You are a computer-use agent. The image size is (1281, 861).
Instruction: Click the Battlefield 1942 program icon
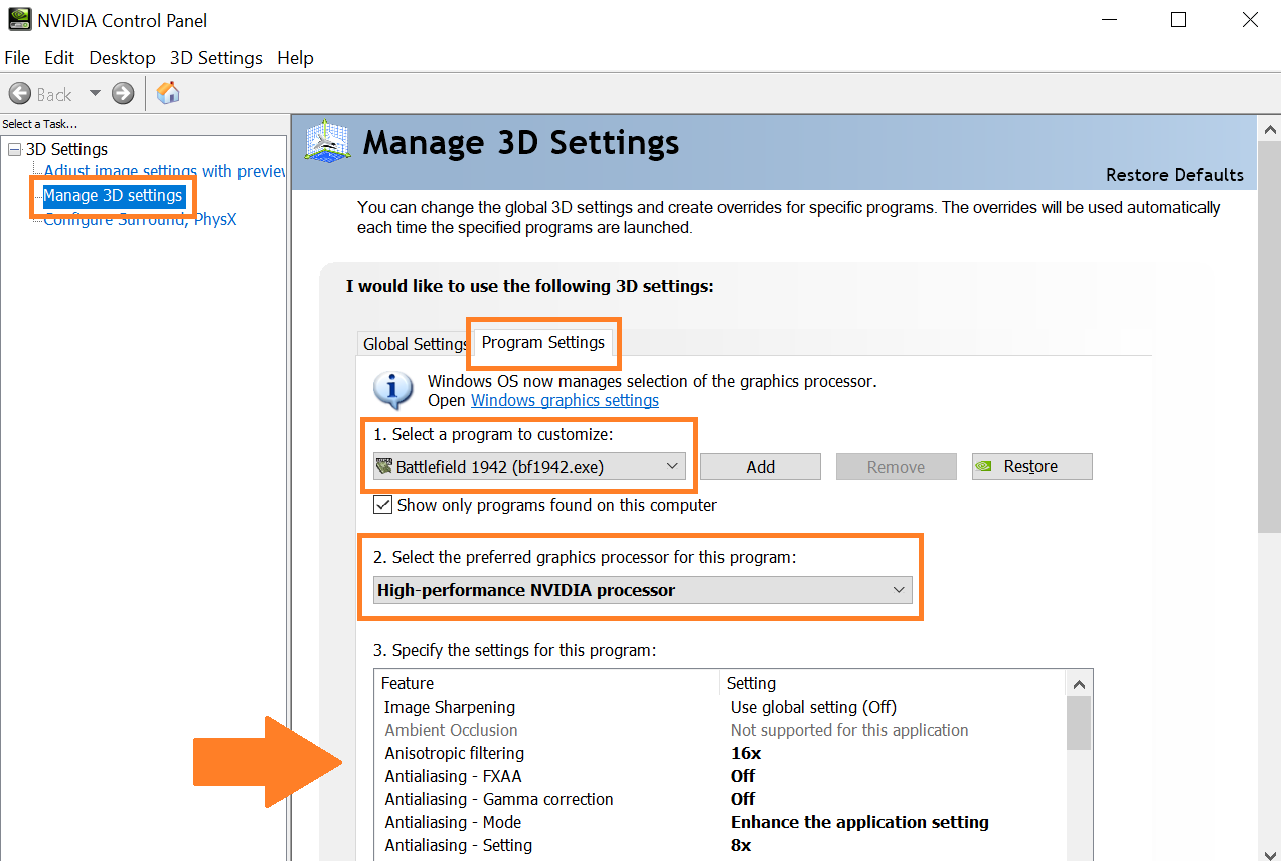pos(384,466)
